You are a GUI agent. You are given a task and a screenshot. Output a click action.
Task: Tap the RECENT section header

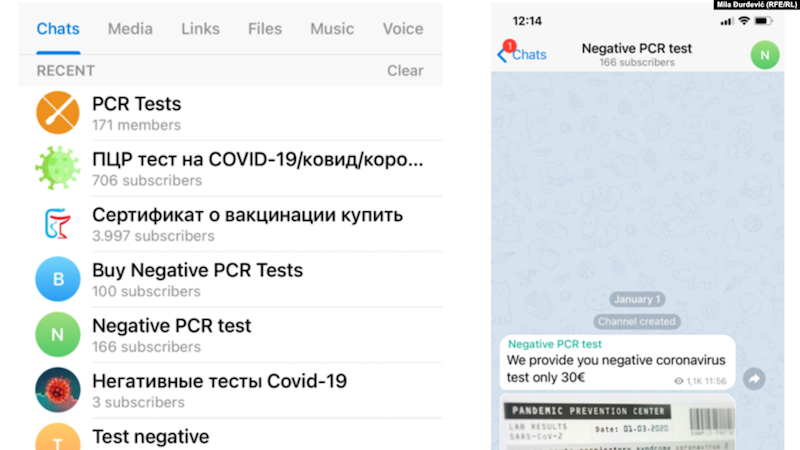pos(65,70)
